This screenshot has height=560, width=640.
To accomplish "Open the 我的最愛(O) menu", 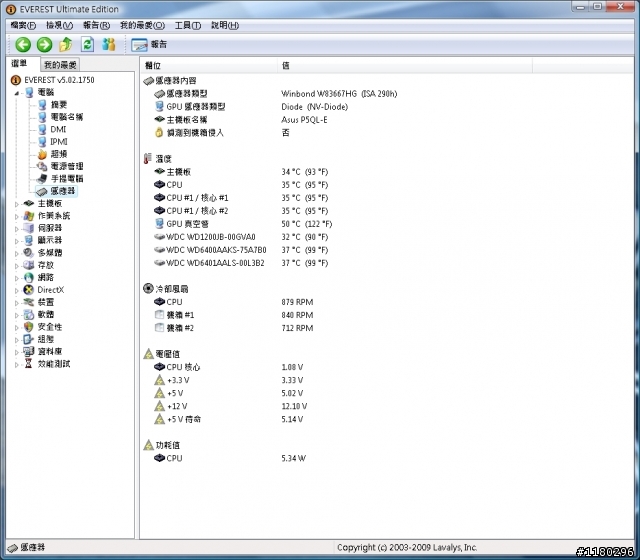I will (142, 25).
